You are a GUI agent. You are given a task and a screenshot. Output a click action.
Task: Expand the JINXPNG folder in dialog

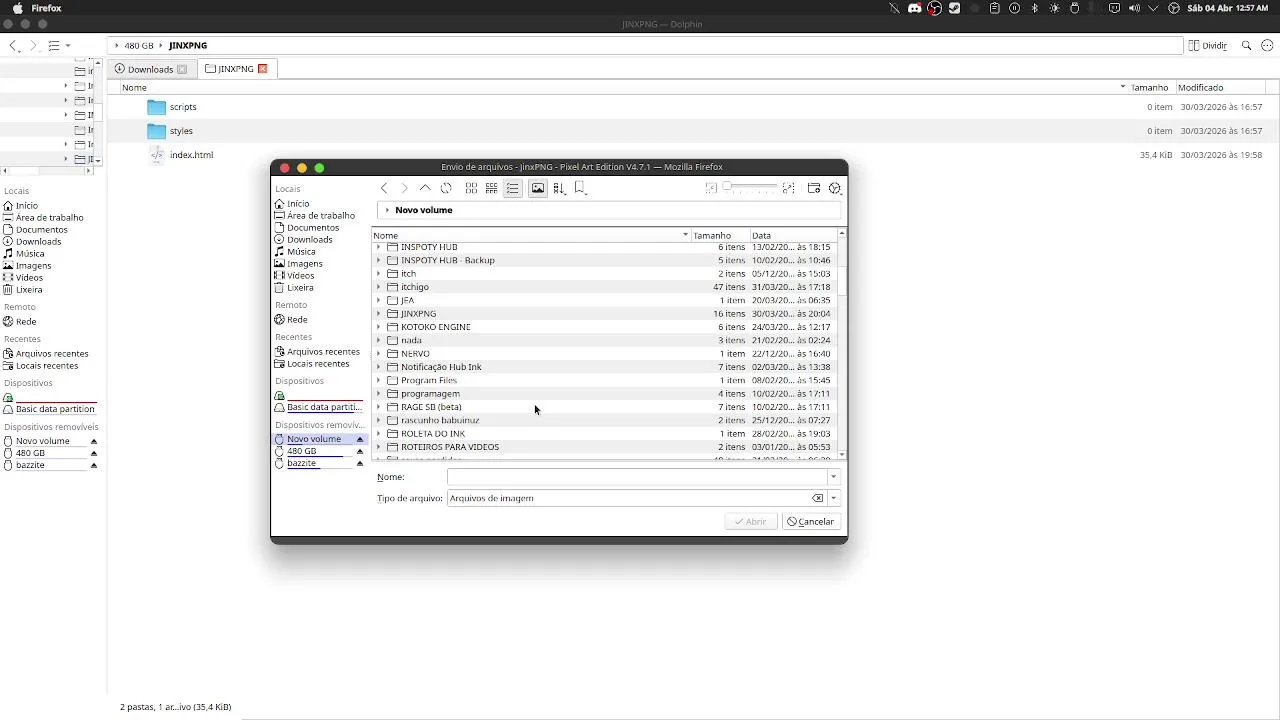click(x=379, y=314)
